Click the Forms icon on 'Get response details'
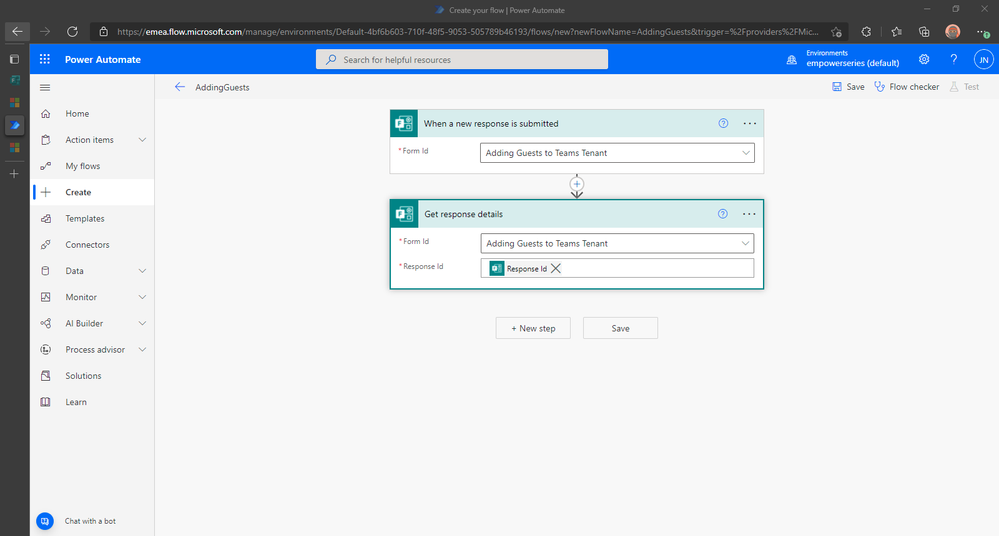This screenshot has height=536, width=999. pos(405,214)
